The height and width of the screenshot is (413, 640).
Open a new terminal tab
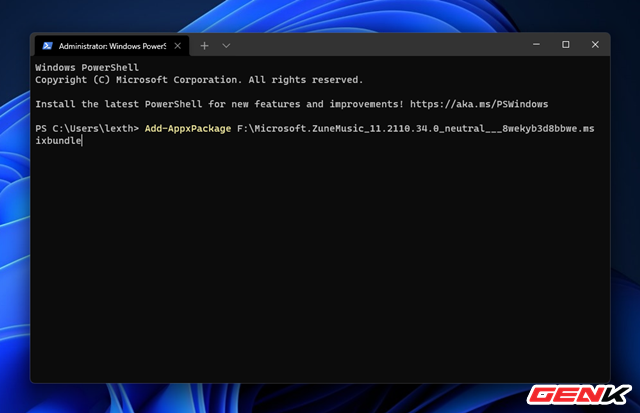(204, 46)
